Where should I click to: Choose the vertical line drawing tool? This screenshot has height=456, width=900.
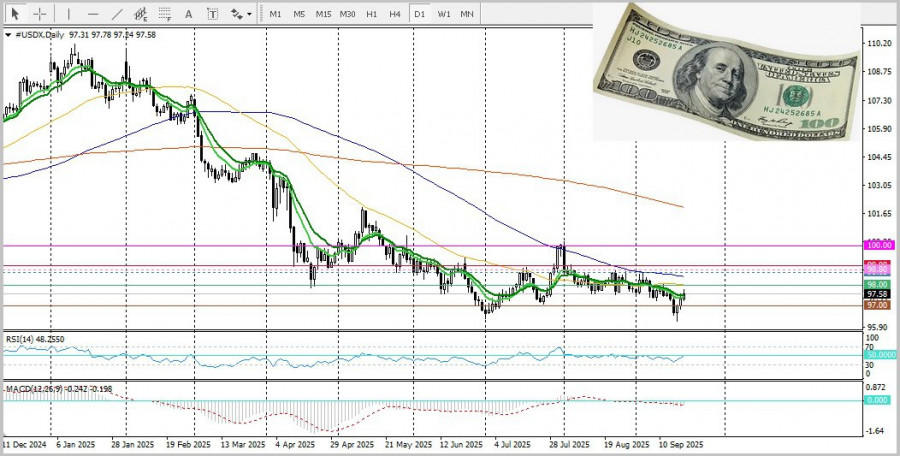click(x=69, y=14)
